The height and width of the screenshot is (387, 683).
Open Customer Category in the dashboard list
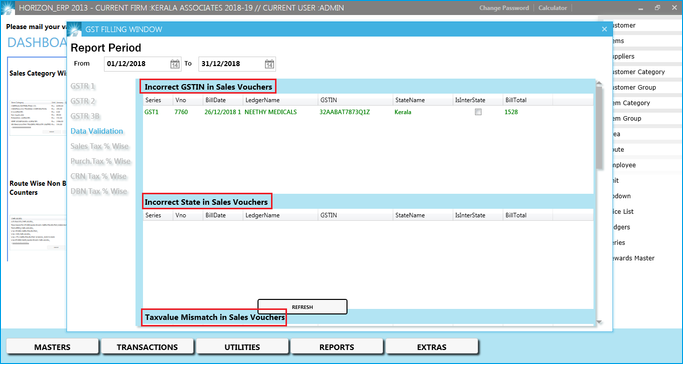(639, 72)
